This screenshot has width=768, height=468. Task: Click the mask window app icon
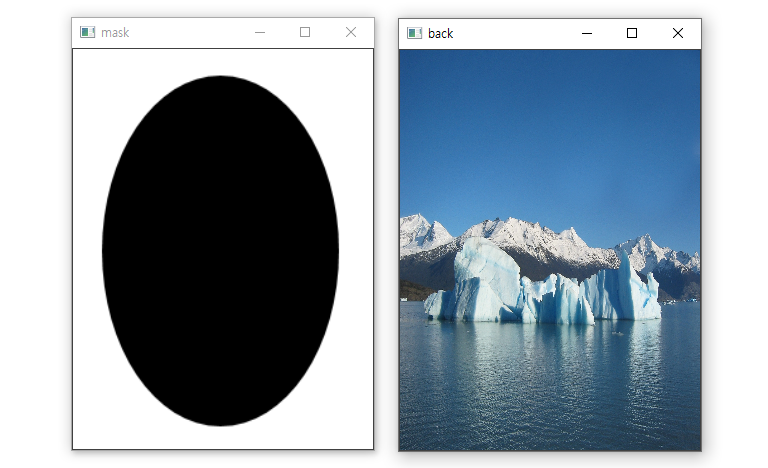[87, 32]
